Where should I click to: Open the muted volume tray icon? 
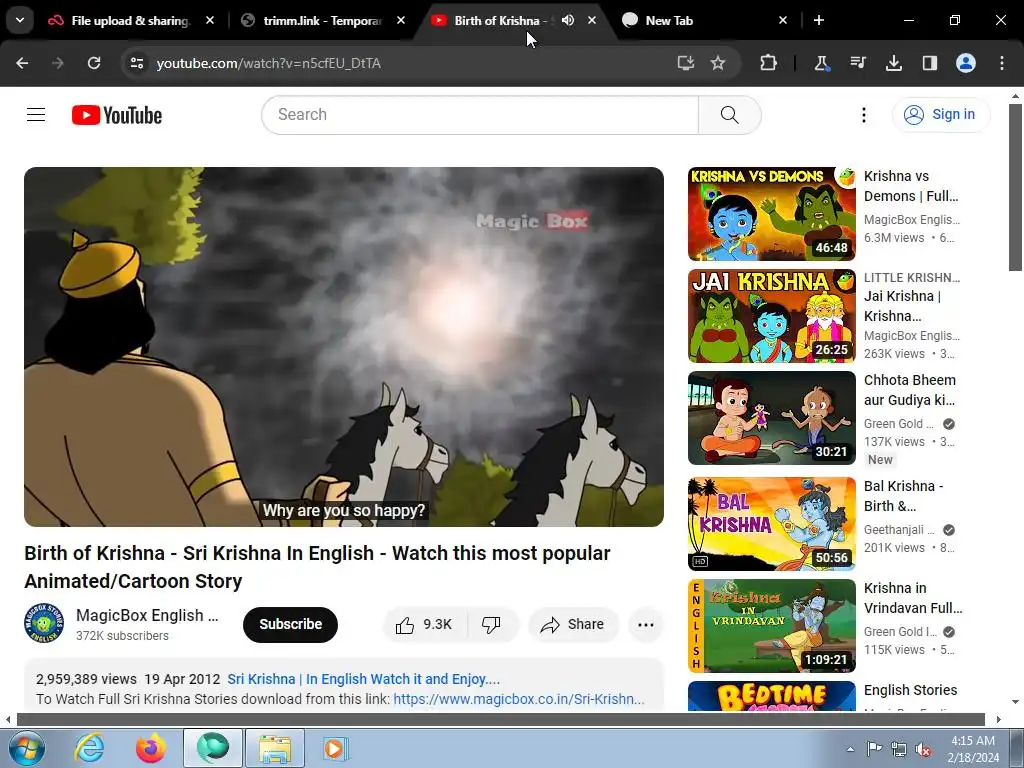[x=923, y=749]
